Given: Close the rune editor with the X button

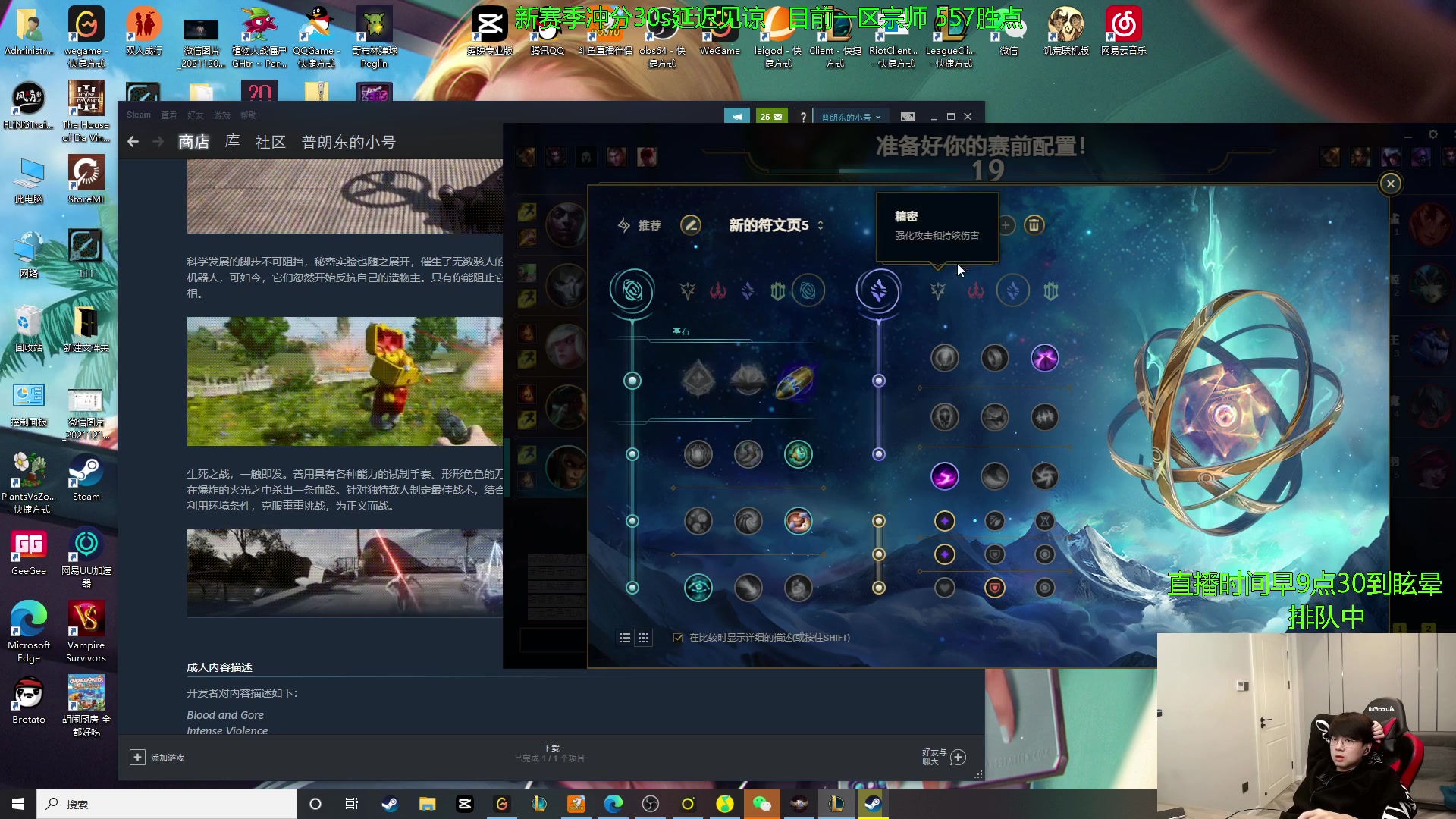Looking at the screenshot, I should pos(1390,184).
